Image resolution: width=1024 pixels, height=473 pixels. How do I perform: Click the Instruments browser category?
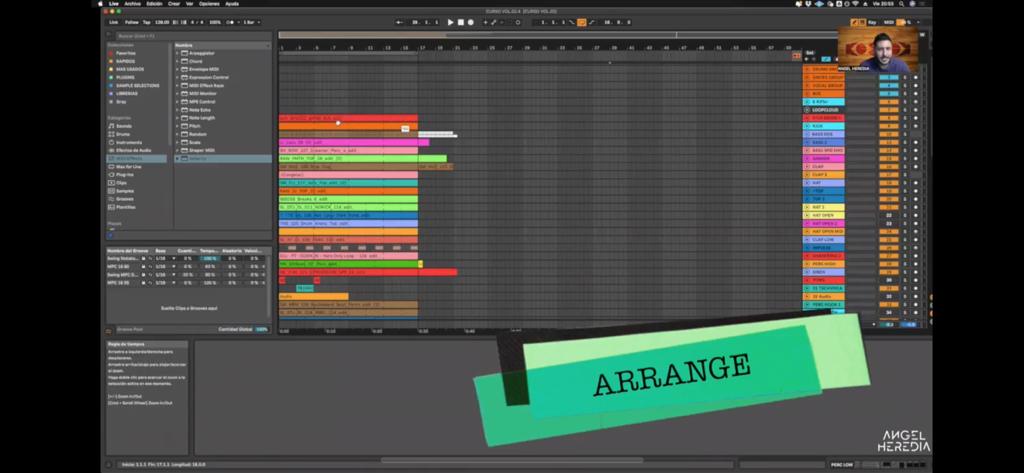pos(130,142)
